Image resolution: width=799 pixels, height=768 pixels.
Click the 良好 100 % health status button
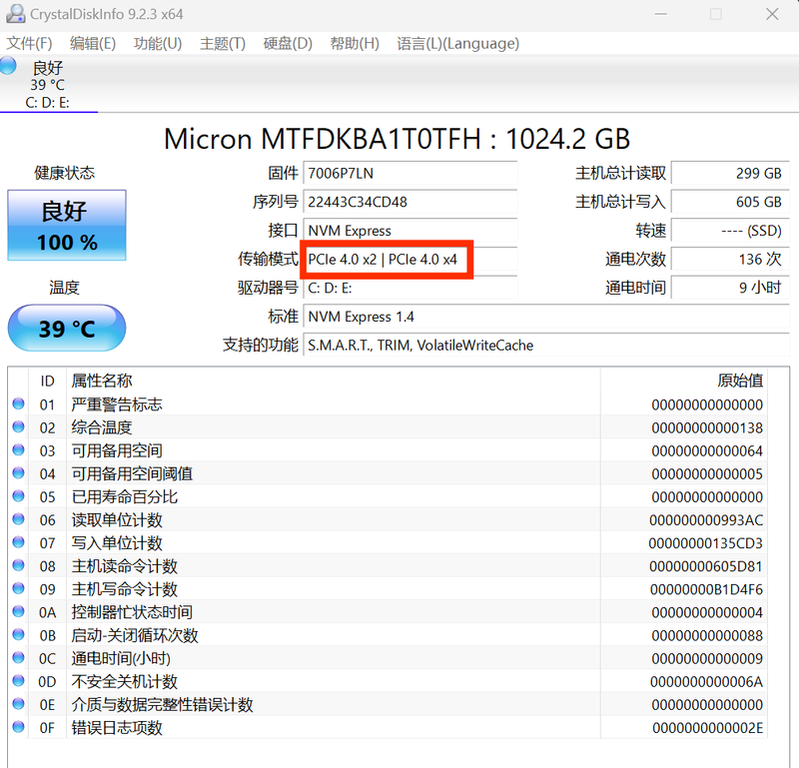[67, 225]
